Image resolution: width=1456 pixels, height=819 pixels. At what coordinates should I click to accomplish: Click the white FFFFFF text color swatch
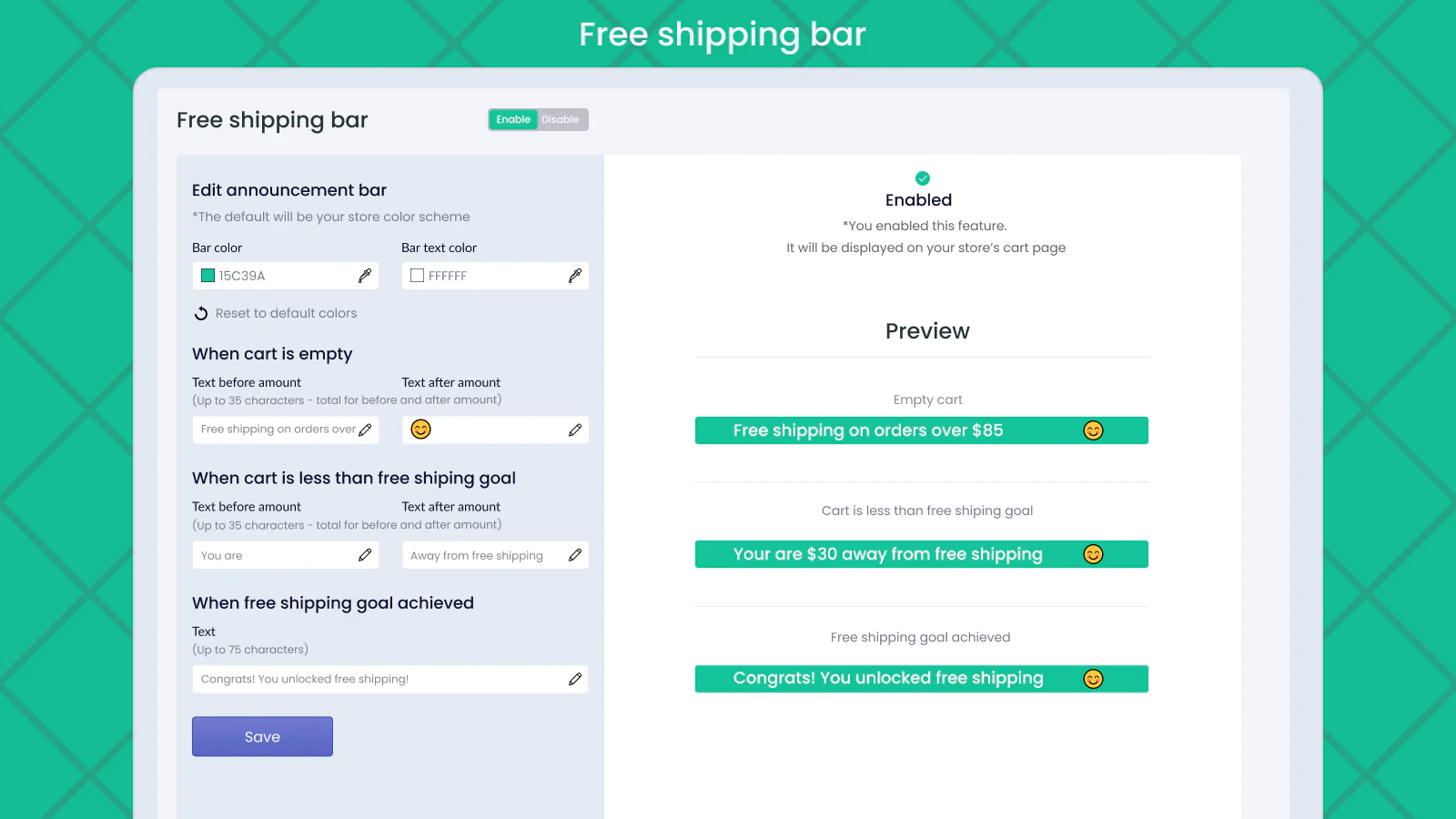418,276
